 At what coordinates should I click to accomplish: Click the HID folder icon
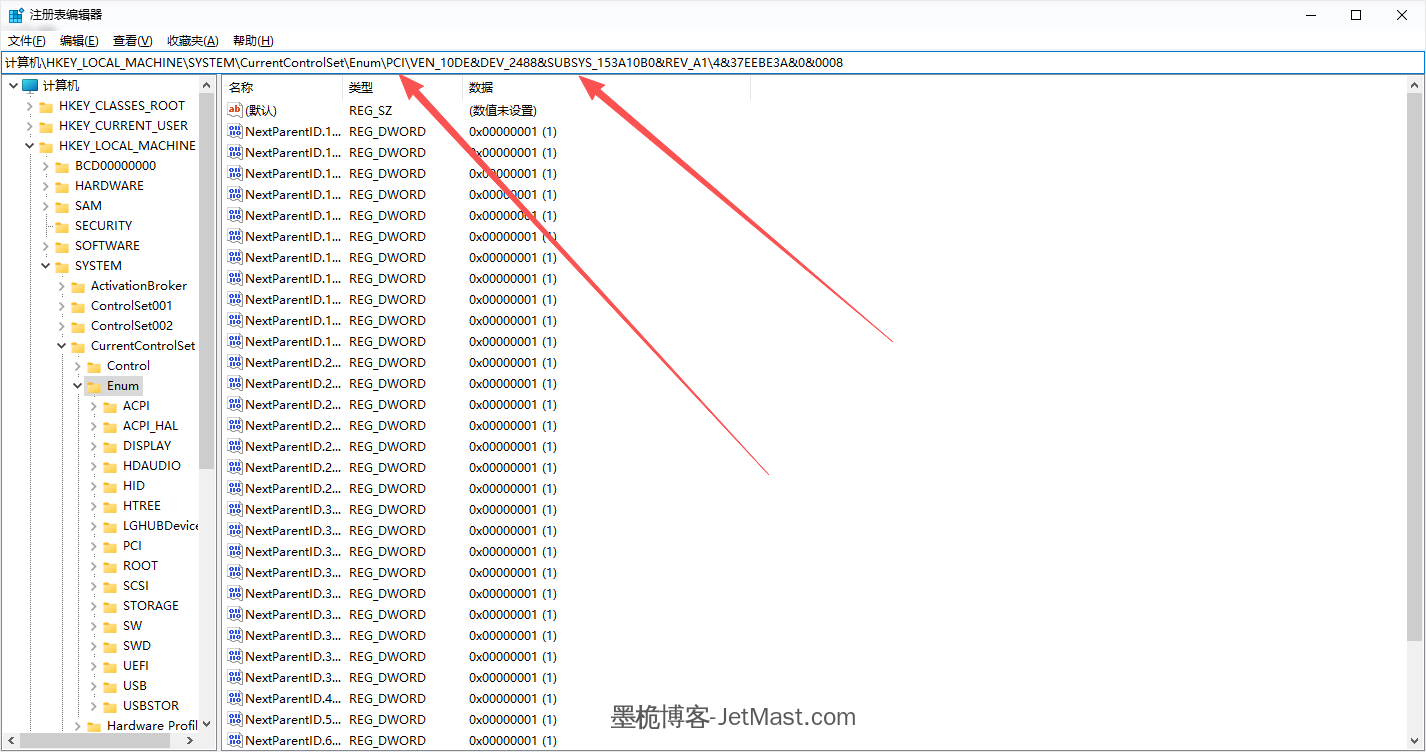[x=110, y=486]
